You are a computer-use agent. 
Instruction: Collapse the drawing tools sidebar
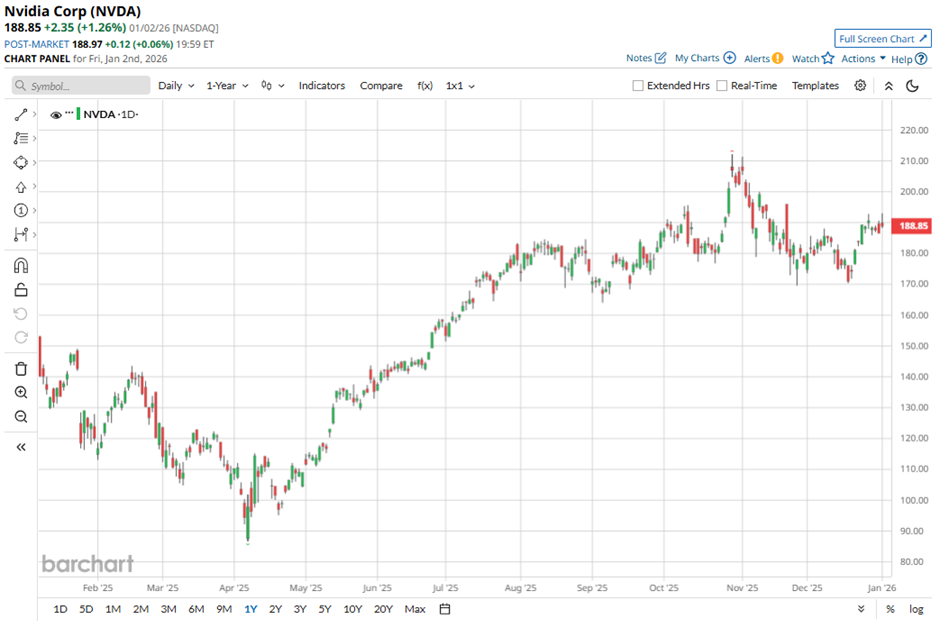pos(21,447)
